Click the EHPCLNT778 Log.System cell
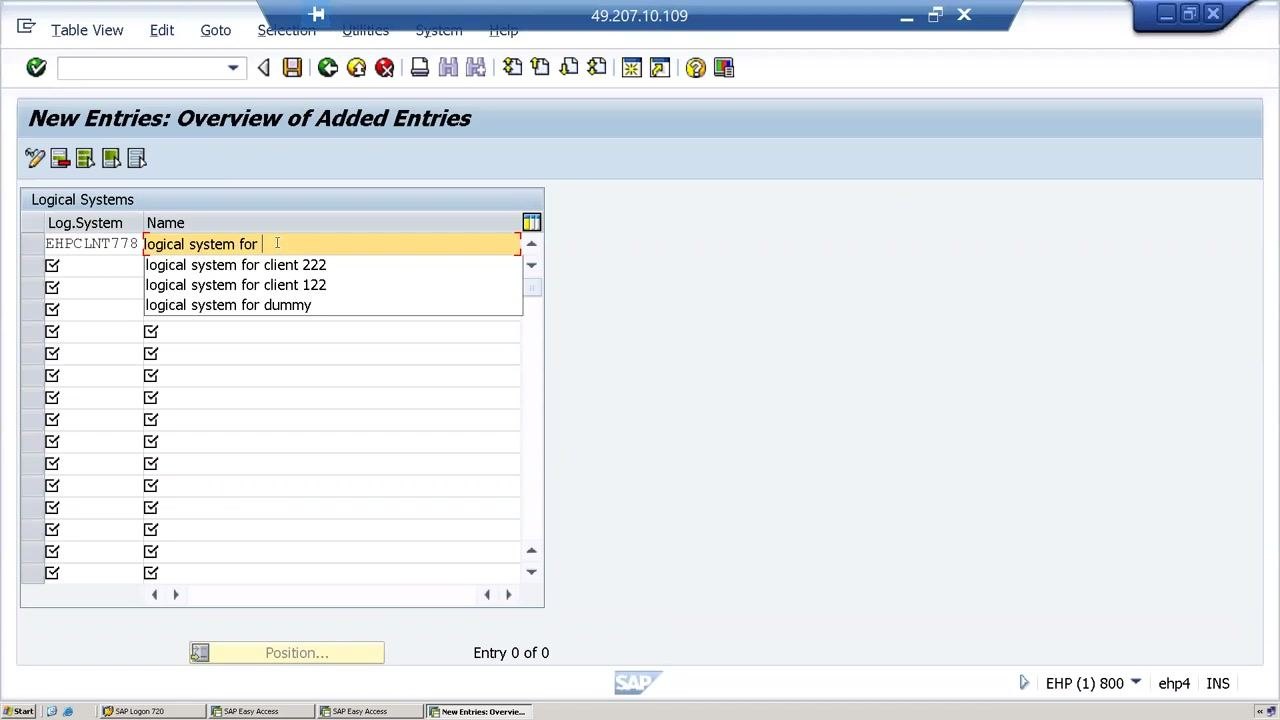Screen dimensions: 1280x720 [91, 244]
